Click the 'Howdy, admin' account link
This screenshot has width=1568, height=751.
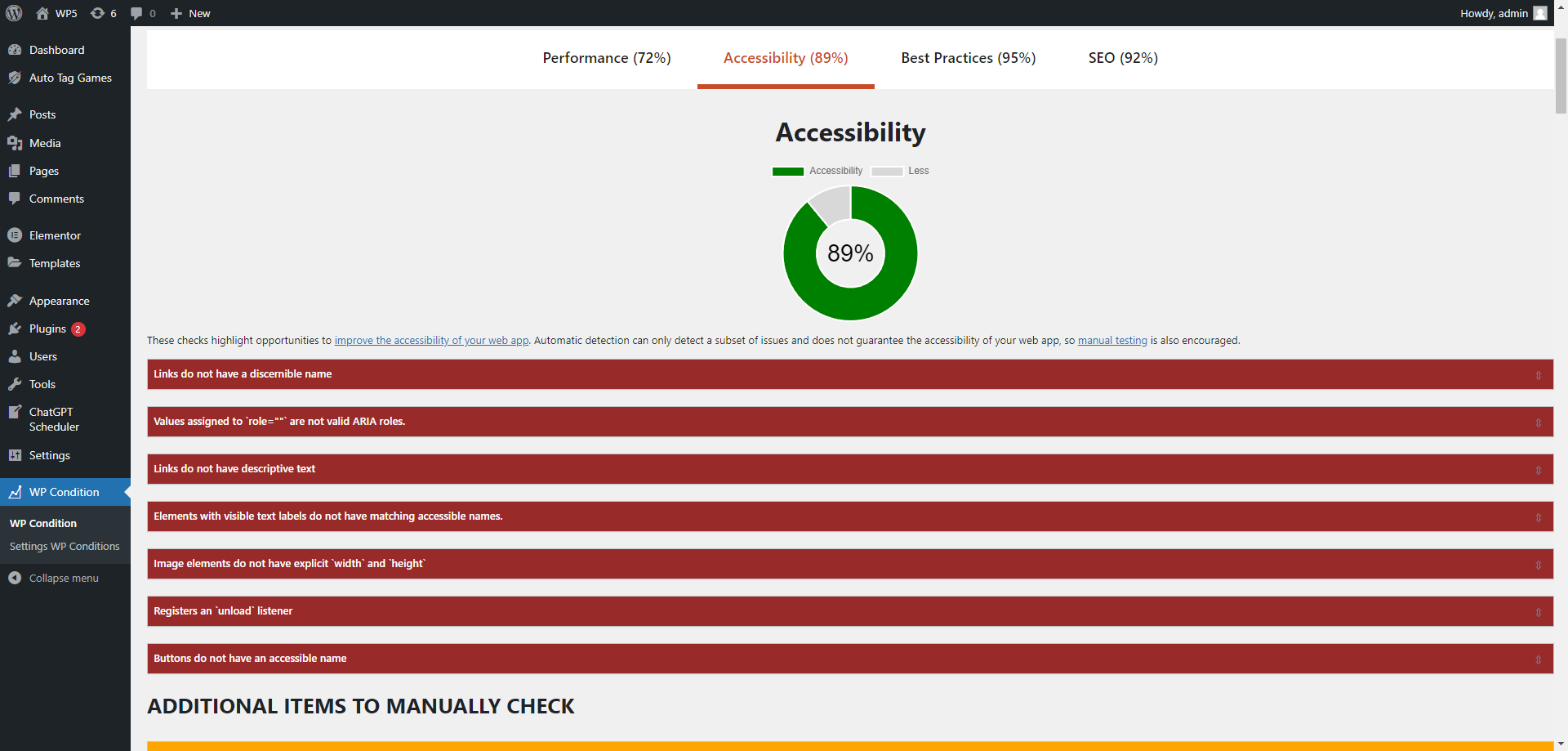pos(1503,13)
